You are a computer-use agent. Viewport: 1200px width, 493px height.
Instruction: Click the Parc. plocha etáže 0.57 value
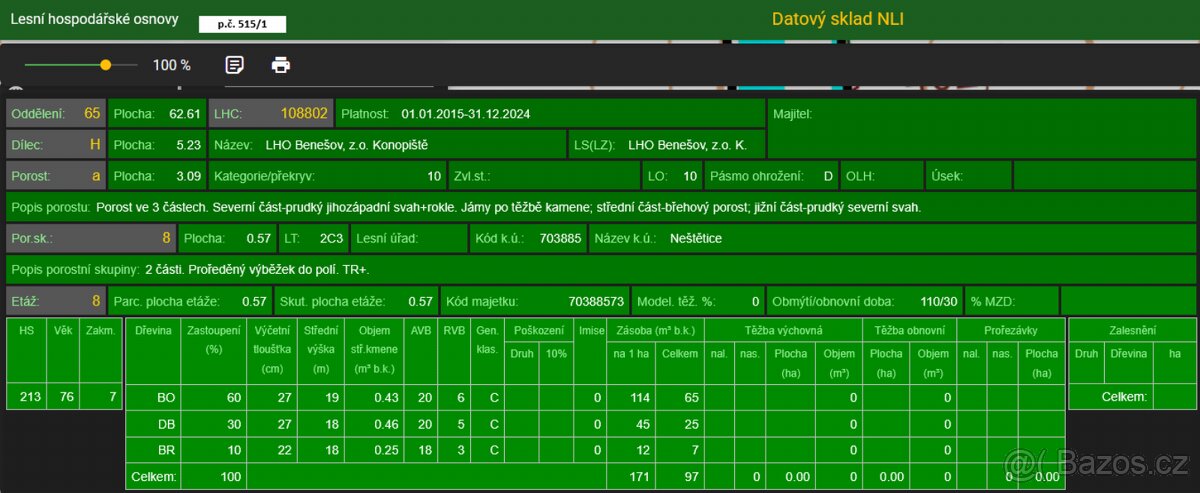[254, 301]
